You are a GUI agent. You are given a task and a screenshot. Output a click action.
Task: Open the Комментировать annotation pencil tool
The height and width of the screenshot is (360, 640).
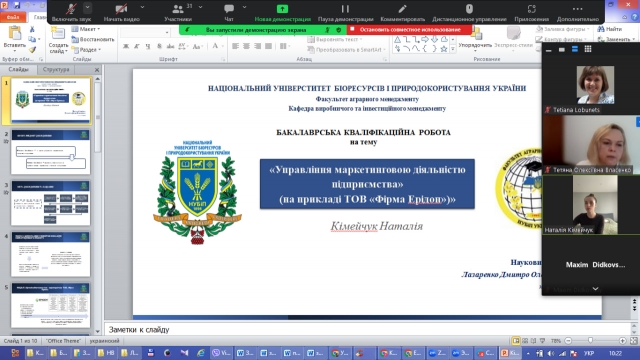(402, 9)
